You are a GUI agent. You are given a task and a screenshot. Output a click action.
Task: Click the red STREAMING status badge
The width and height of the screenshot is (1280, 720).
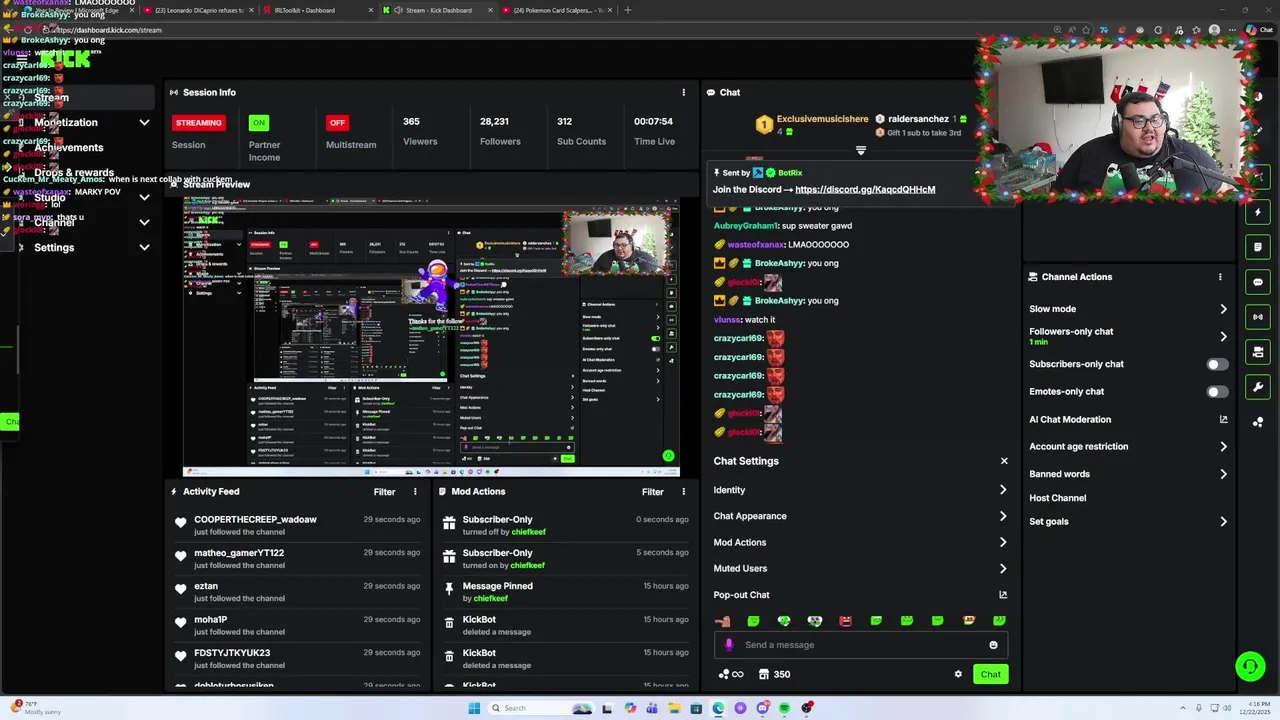click(x=198, y=123)
